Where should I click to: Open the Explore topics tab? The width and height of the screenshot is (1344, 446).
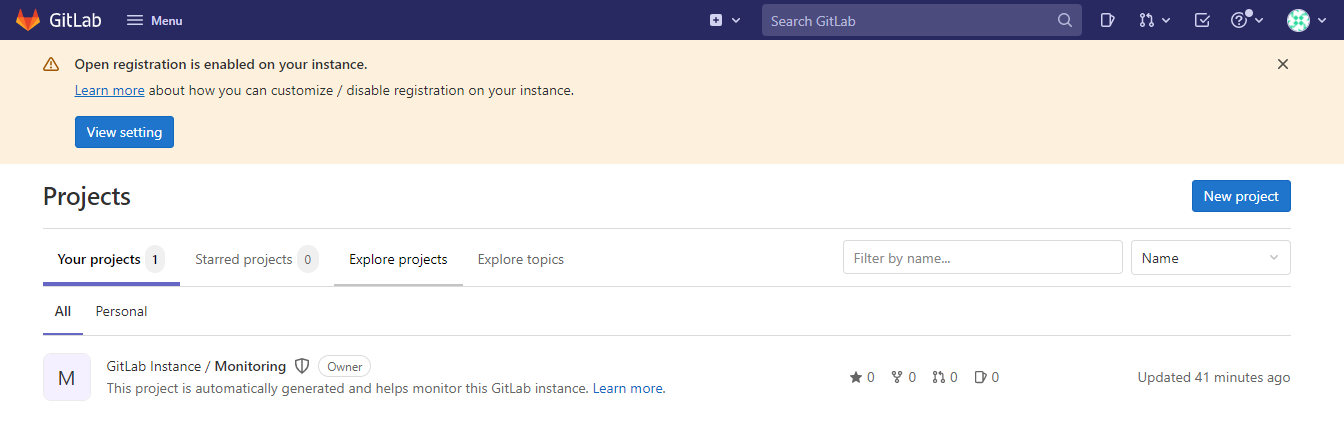521,260
